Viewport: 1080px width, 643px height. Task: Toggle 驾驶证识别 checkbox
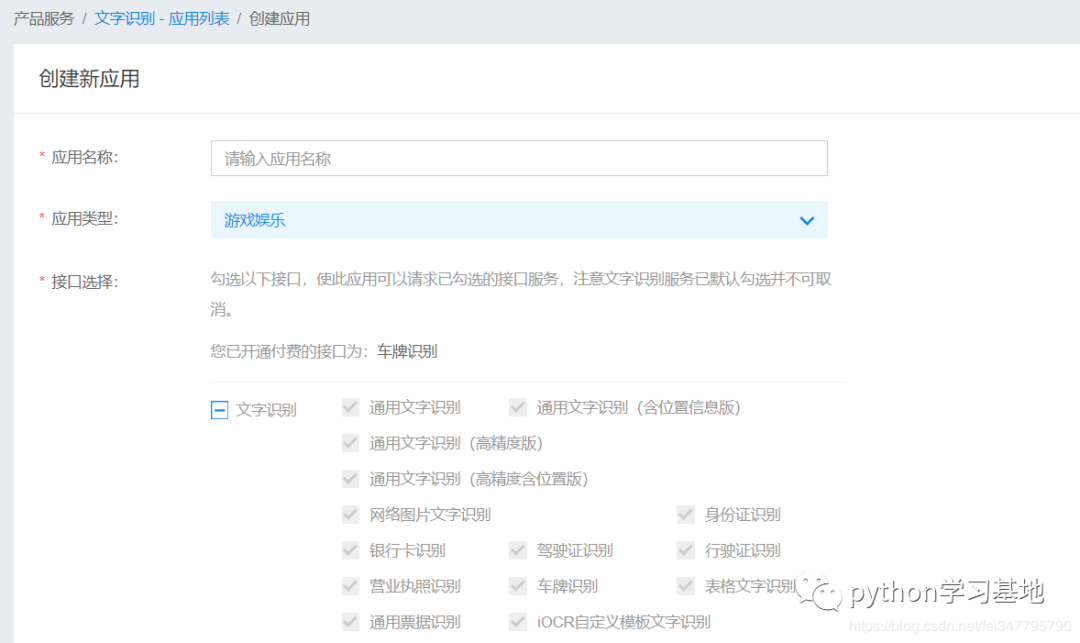518,551
